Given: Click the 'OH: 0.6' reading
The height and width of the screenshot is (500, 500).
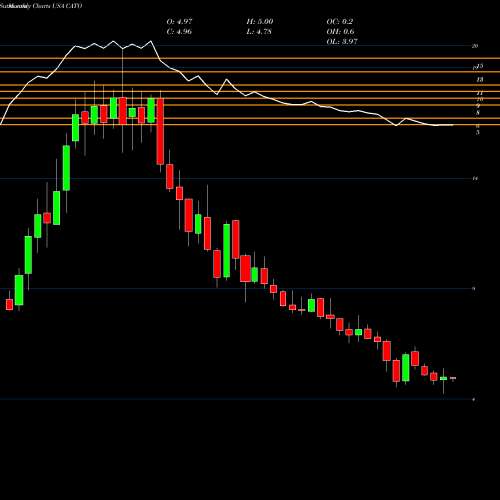Looking at the screenshot, I should (340, 32).
